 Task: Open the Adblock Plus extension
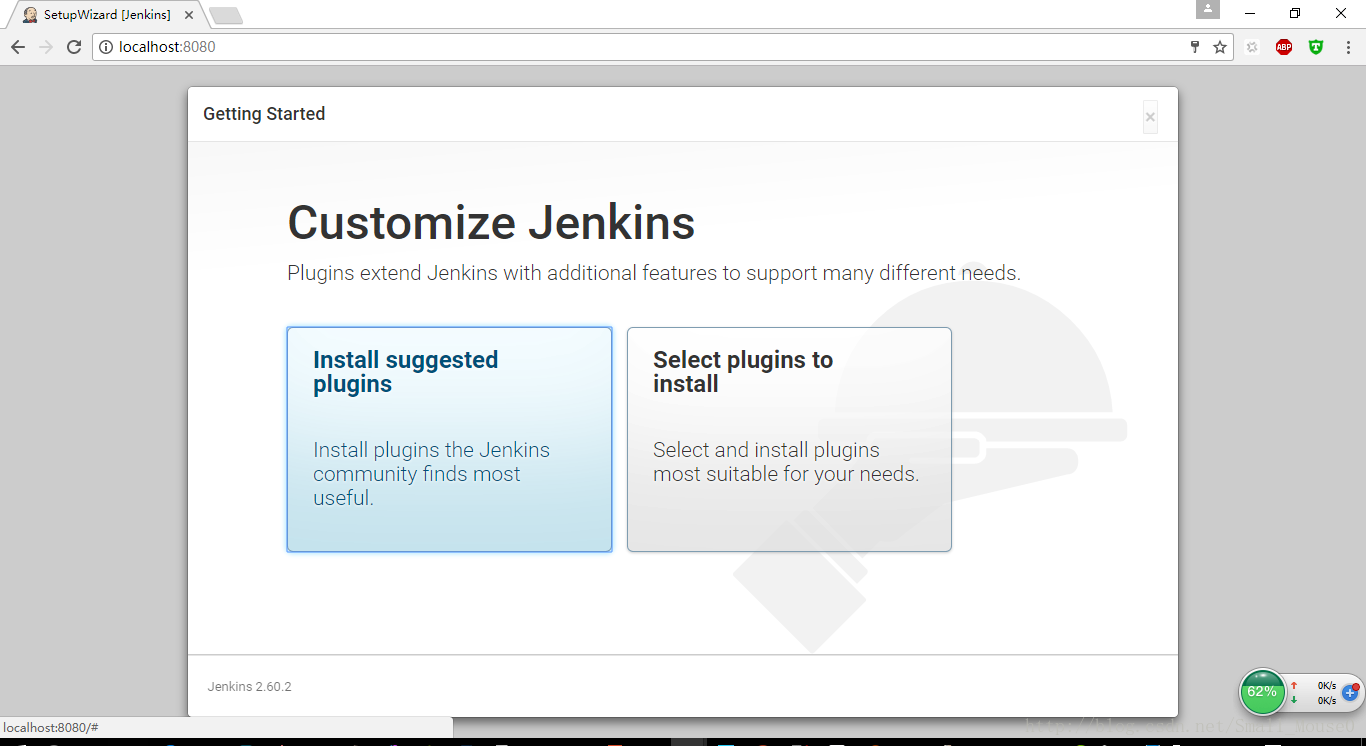pyautogui.click(x=1284, y=47)
